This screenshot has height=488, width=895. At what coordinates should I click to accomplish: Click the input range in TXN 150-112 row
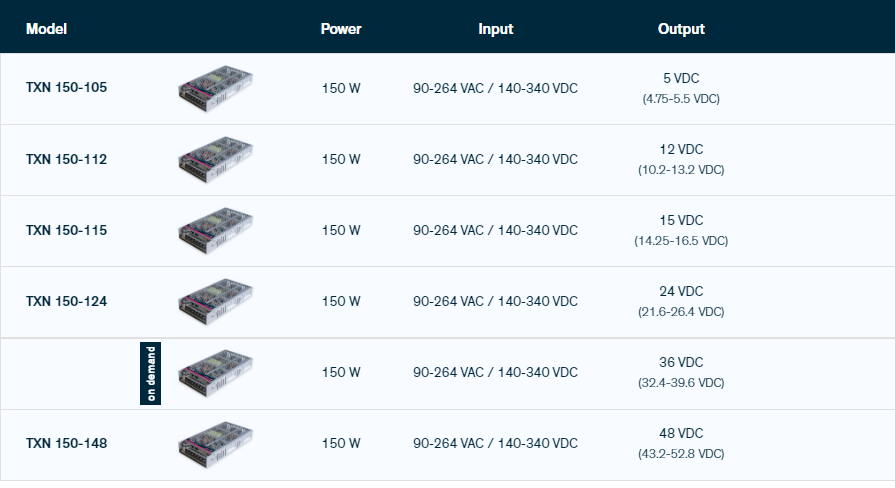click(x=495, y=159)
